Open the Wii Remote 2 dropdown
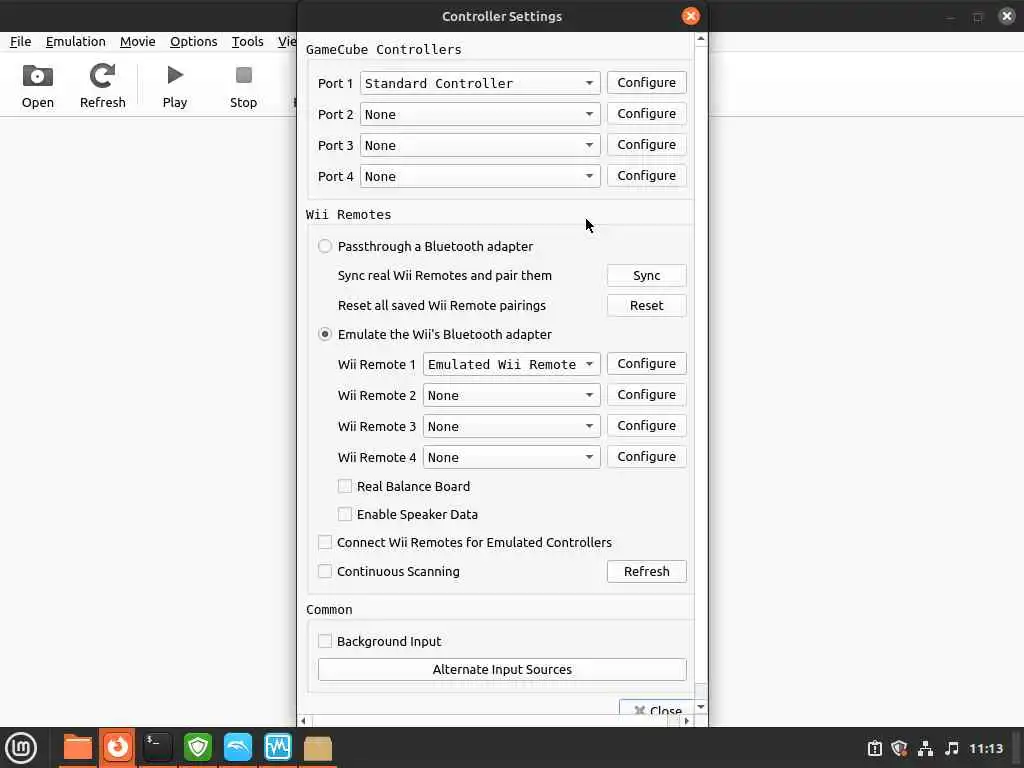Screen dimensions: 1024x768 (x=511, y=395)
